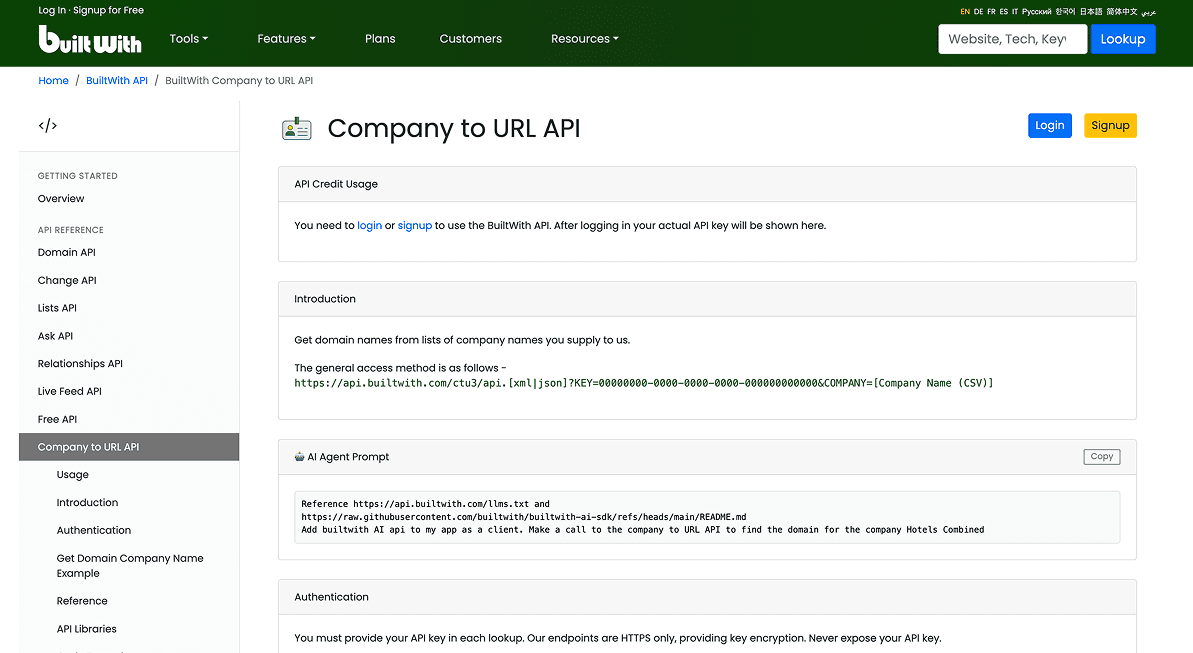Open Free API in sidebar
Image resolution: width=1193 pixels, height=653 pixels.
click(x=57, y=419)
